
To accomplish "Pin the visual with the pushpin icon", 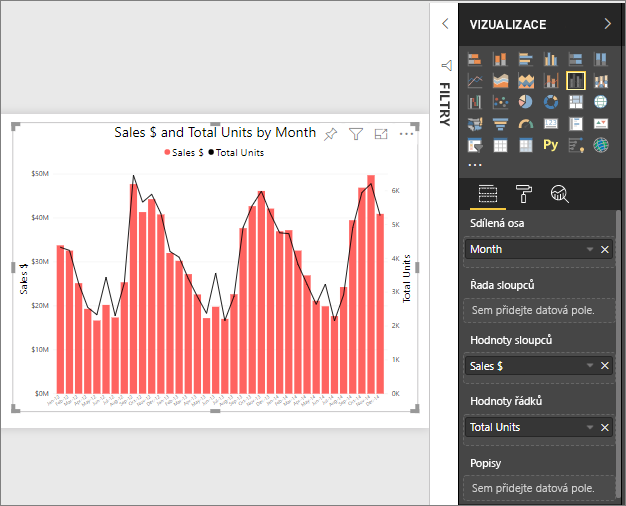I will pyautogui.click(x=331, y=134).
